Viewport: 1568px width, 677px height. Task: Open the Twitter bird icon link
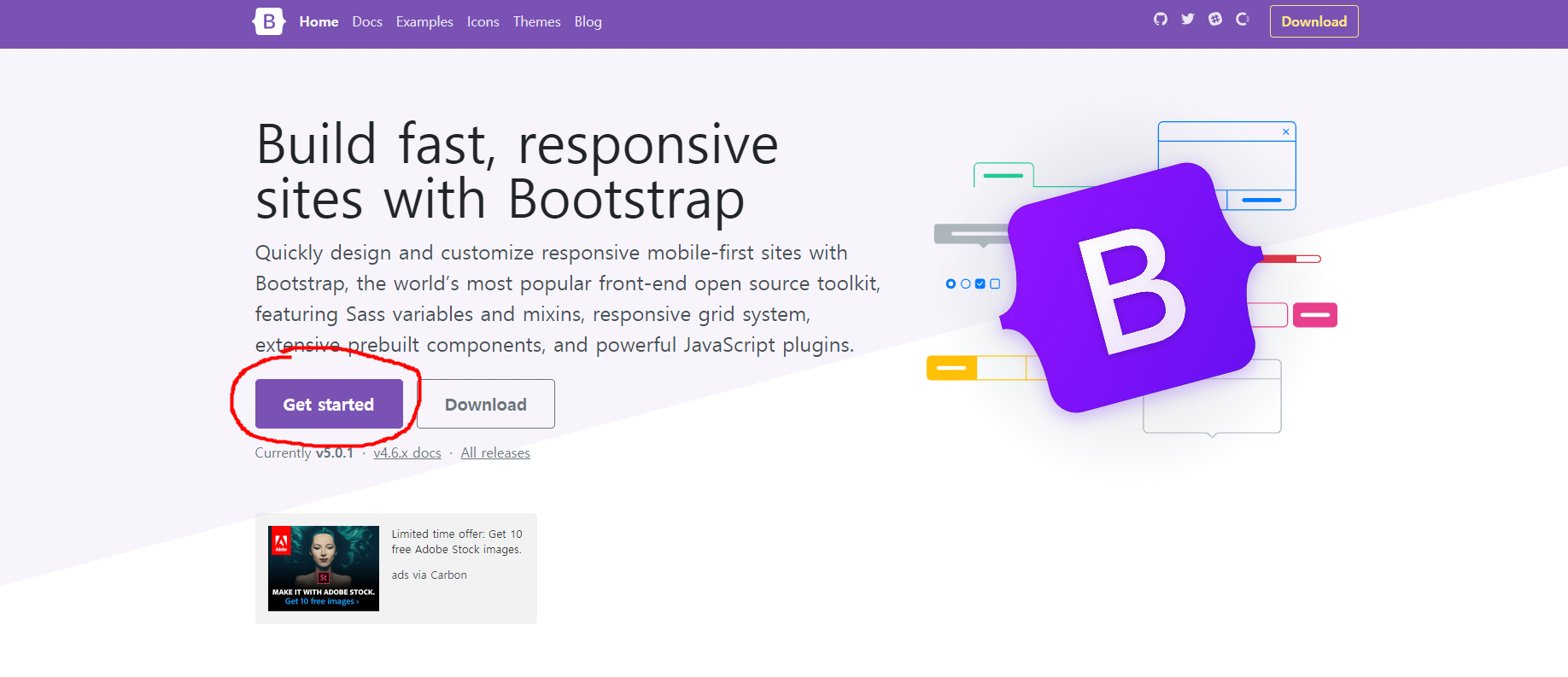point(1187,19)
